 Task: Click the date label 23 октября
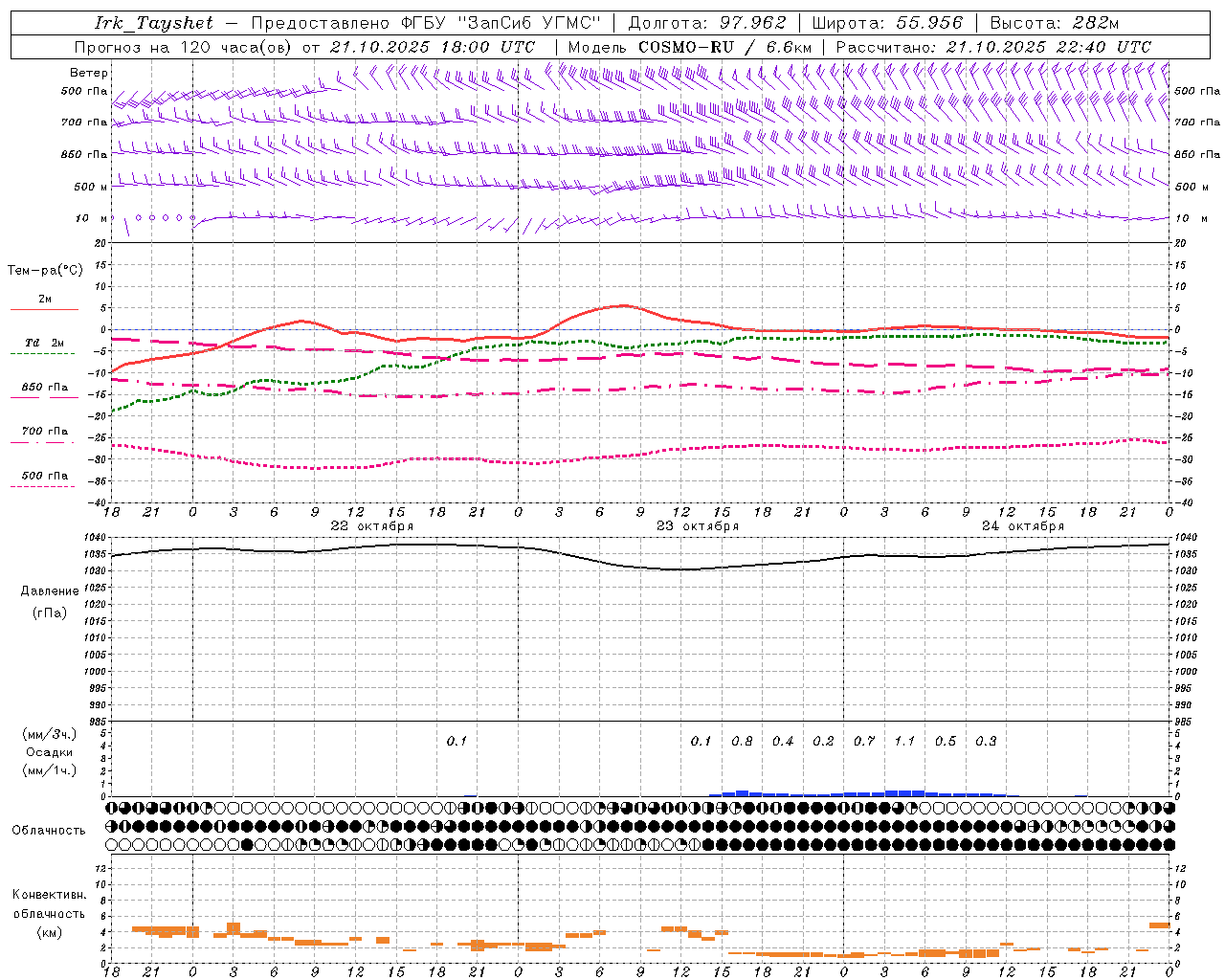[698, 526]
